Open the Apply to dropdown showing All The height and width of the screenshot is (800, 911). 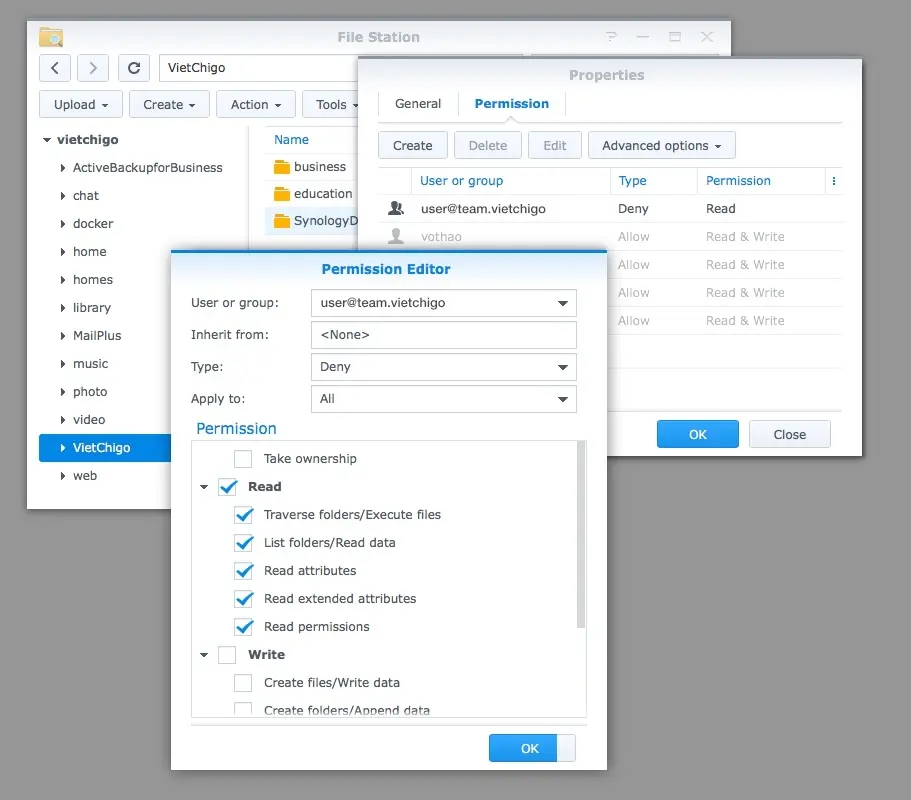pyautogui.click(x=444, y=399)
